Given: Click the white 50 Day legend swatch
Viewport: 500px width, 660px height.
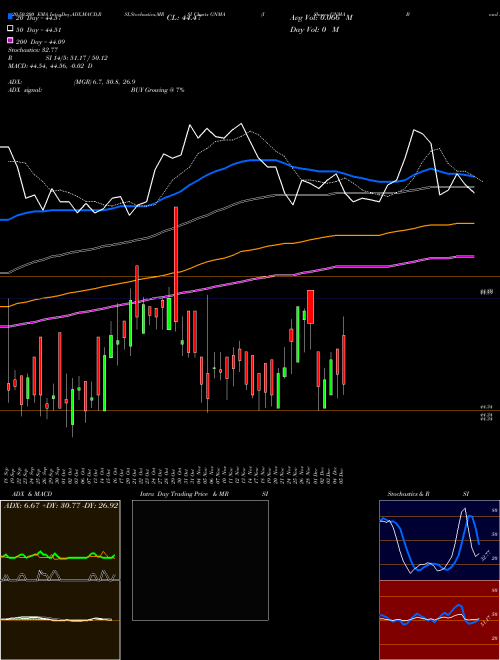Looking at the screenshot, I should click(x=10, y=29).
